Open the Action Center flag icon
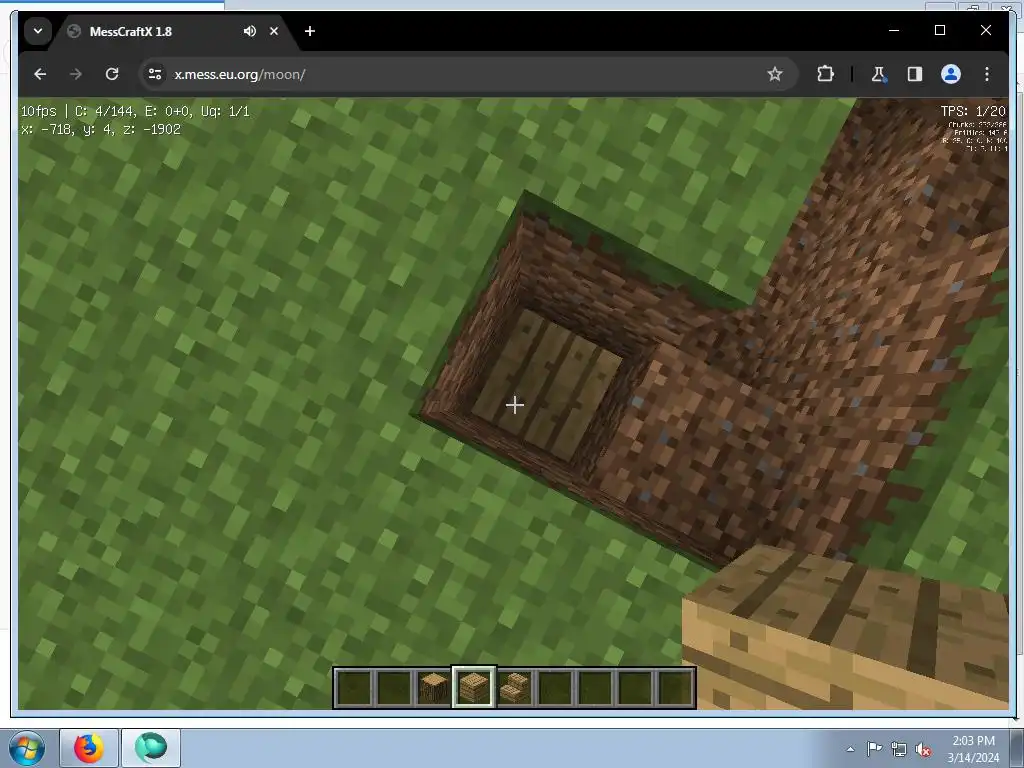The width and height of the screenshot is (1024, 768). (874, 749)
